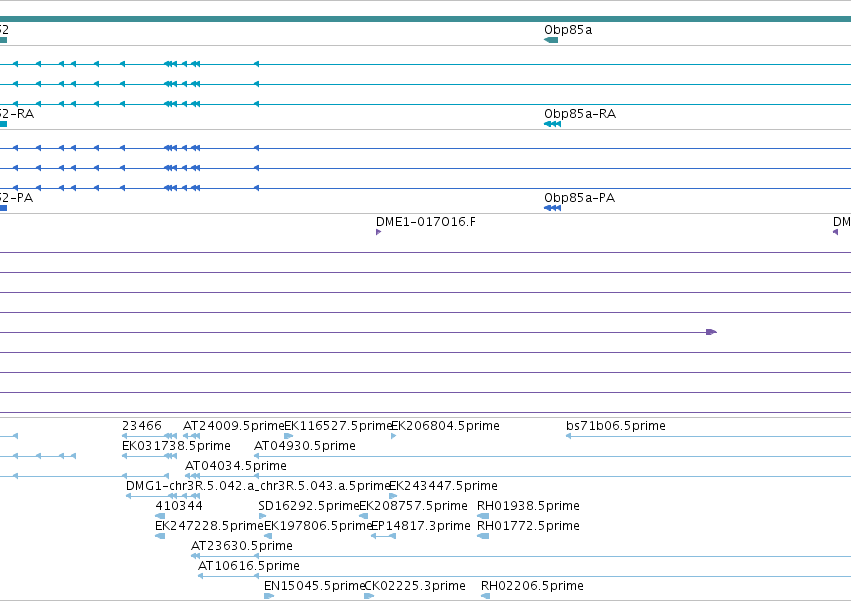Click the AT10616.5prime label

(x=249, y=566)
